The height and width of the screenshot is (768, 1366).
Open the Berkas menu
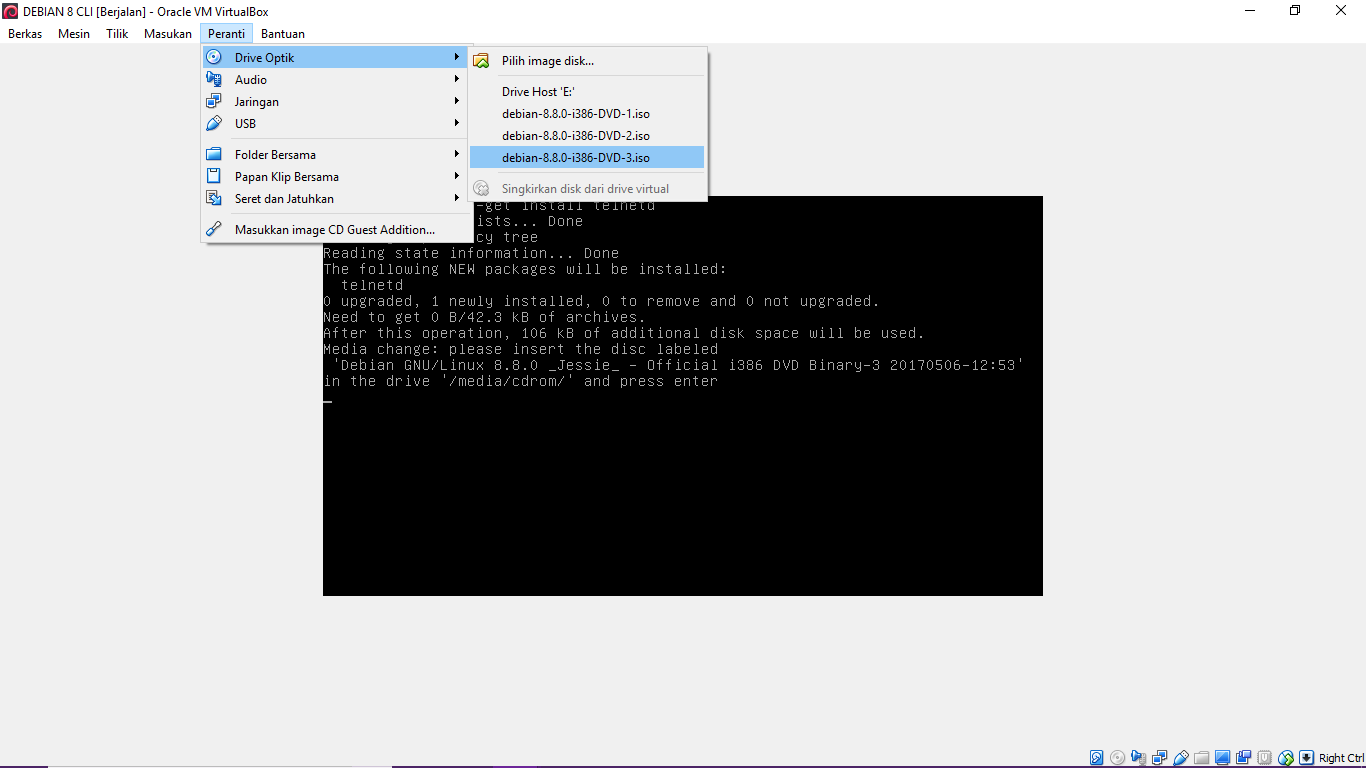[25, 34]
